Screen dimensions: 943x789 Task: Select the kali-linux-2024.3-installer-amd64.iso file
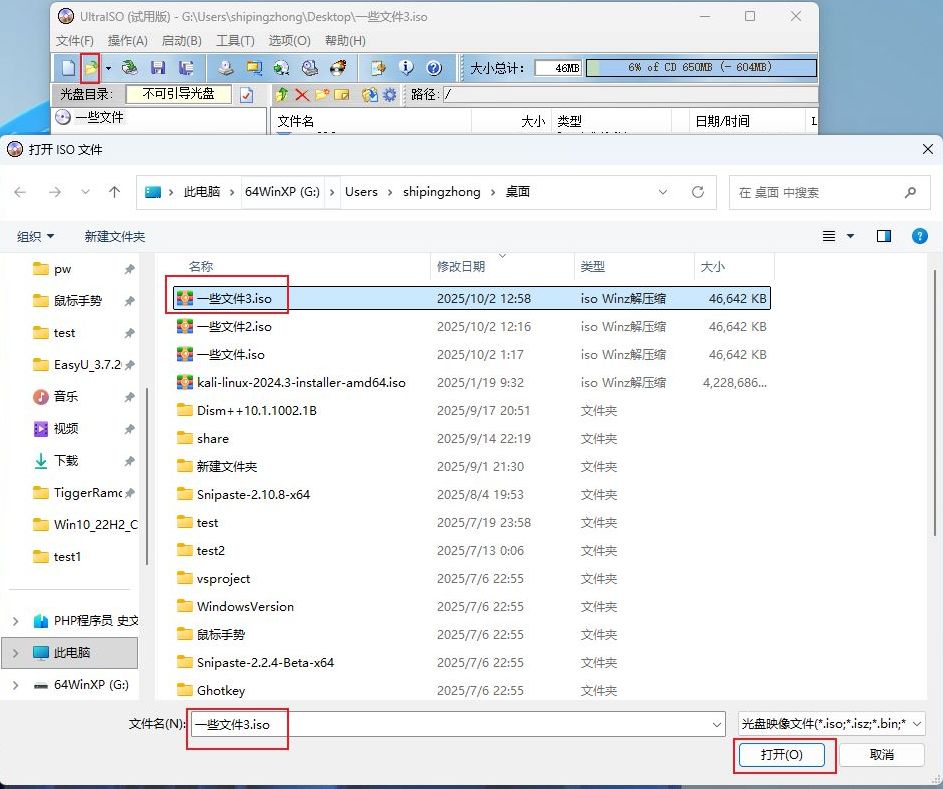(x=301, y=383)
